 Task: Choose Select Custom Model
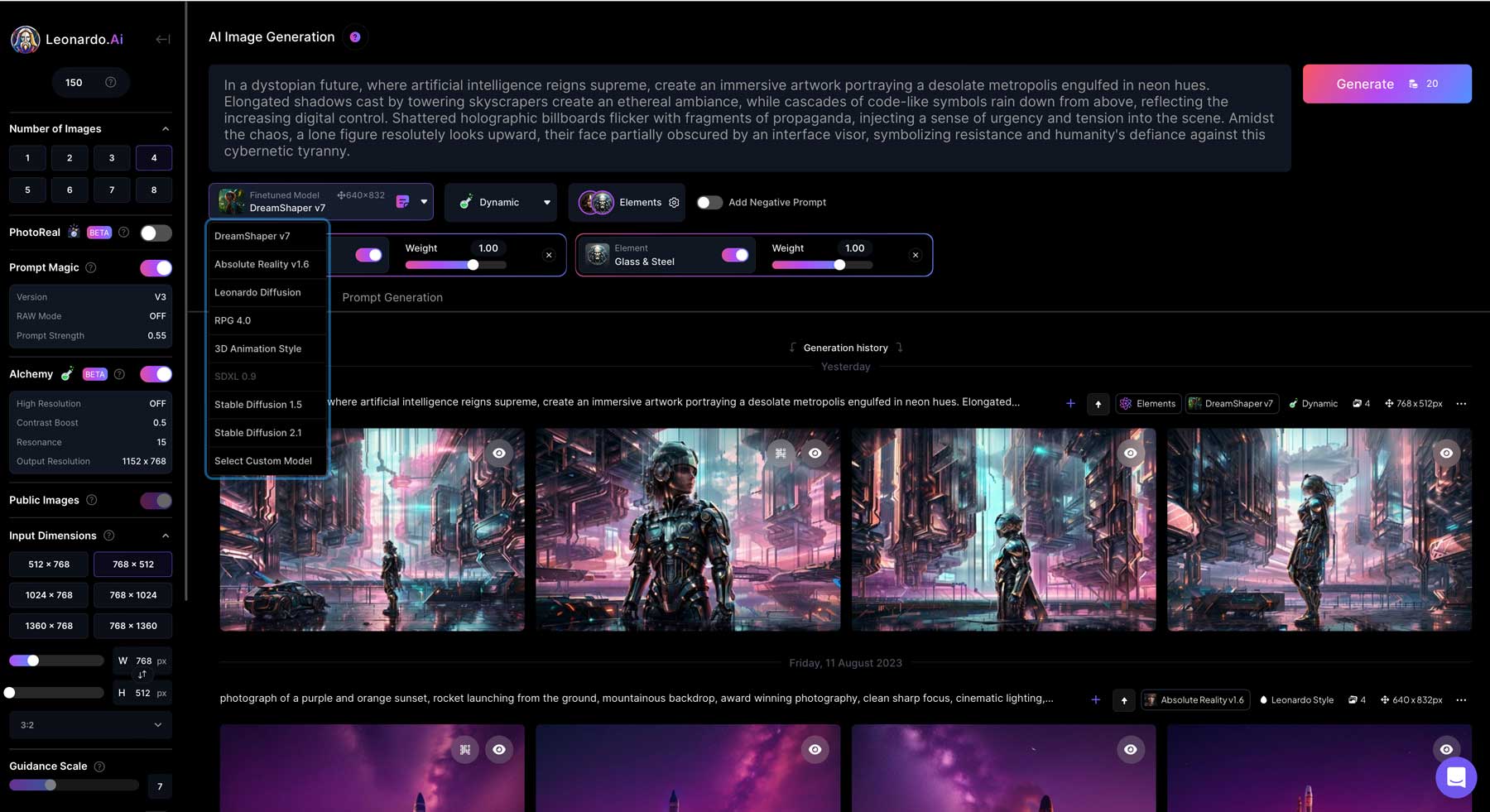(x=262, y=461)
